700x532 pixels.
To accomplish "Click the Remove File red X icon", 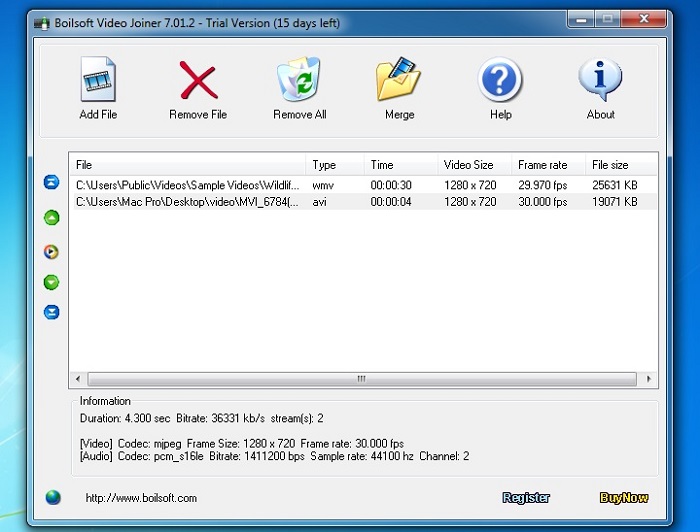I will click(x=198, y=80).
